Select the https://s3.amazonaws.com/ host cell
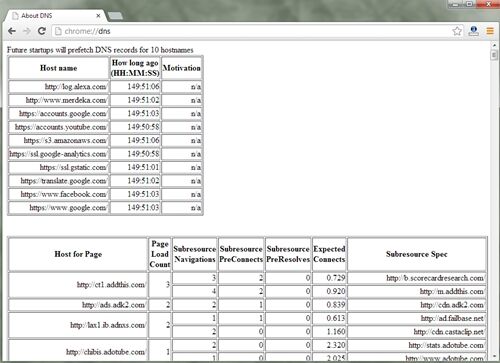 (59, 140)
